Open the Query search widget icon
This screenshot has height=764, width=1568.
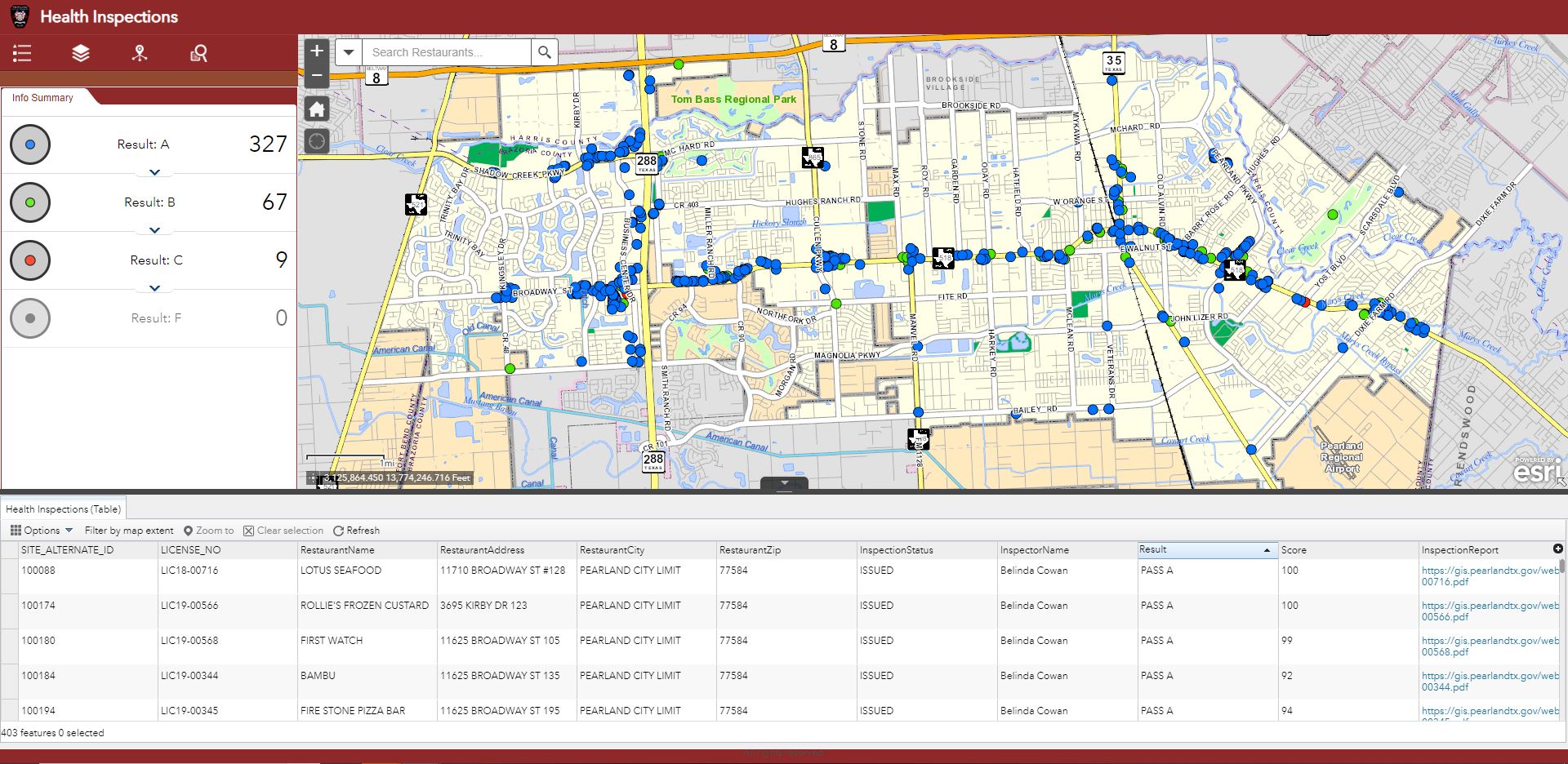[198, 54]
